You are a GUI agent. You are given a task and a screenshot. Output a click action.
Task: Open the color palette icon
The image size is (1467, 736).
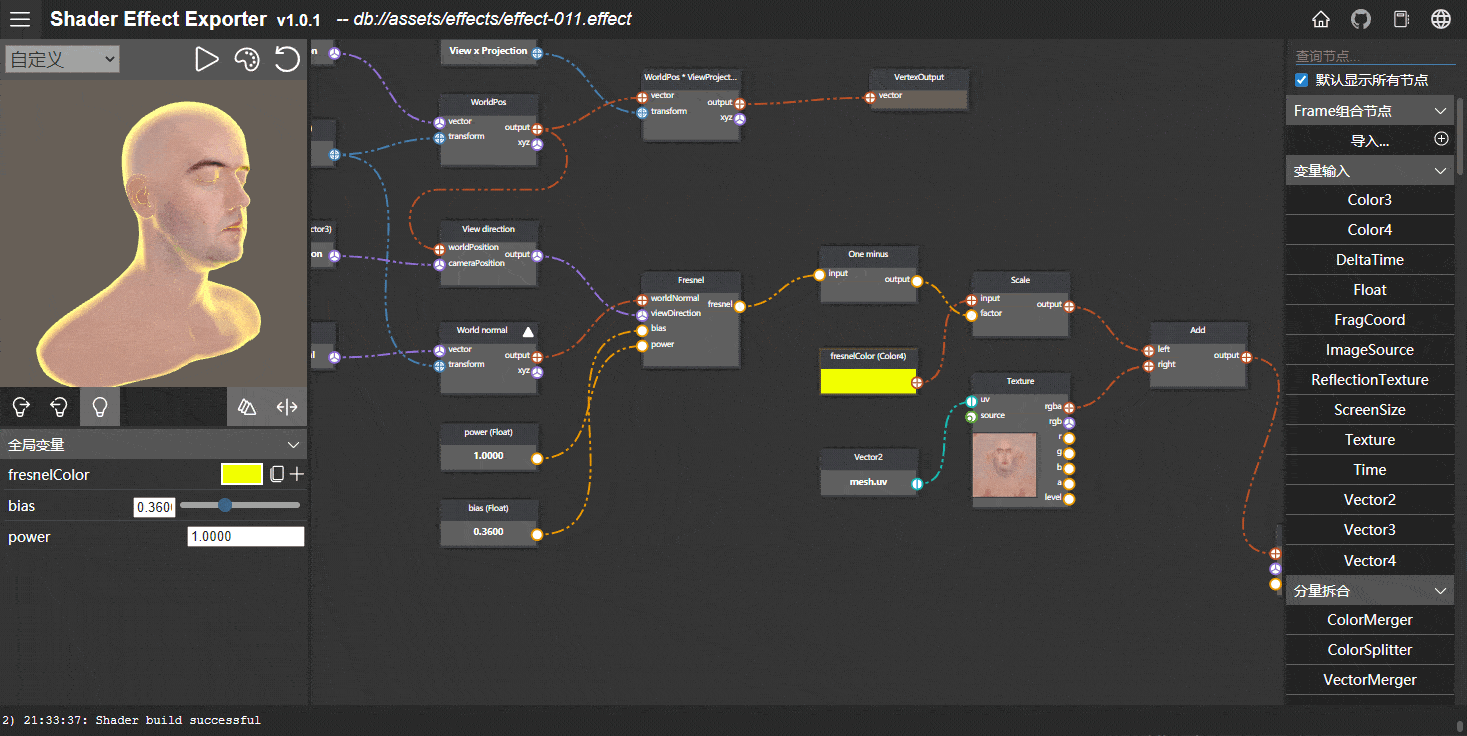point(246,59)
